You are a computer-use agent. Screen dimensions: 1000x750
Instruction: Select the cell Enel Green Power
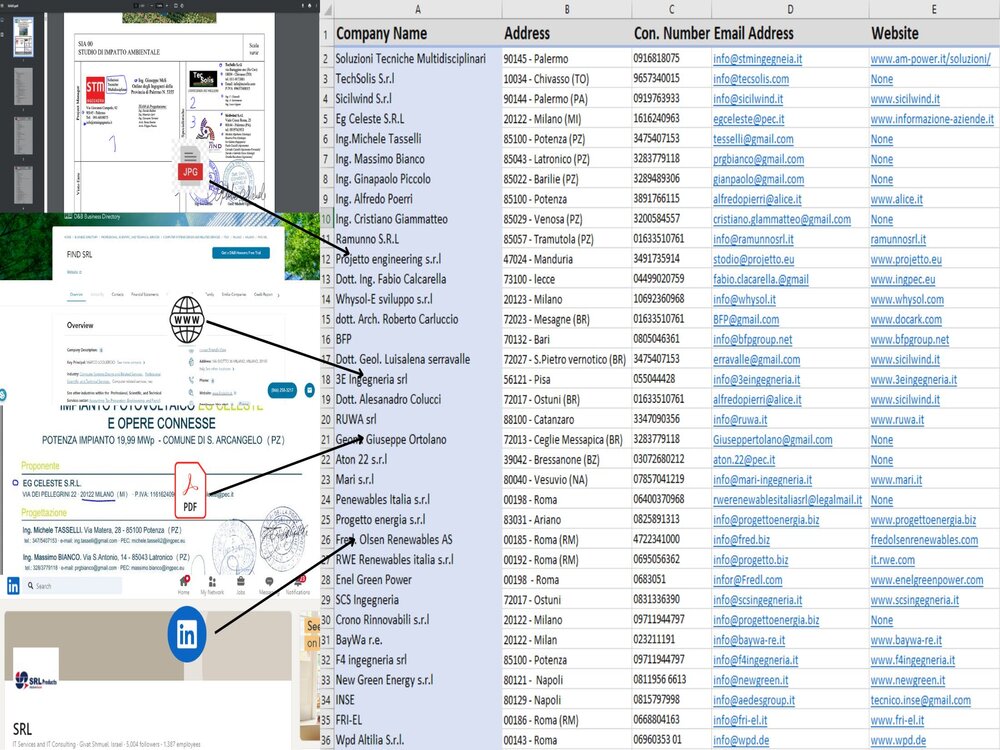pyautogui.click(x=418, y=580)
